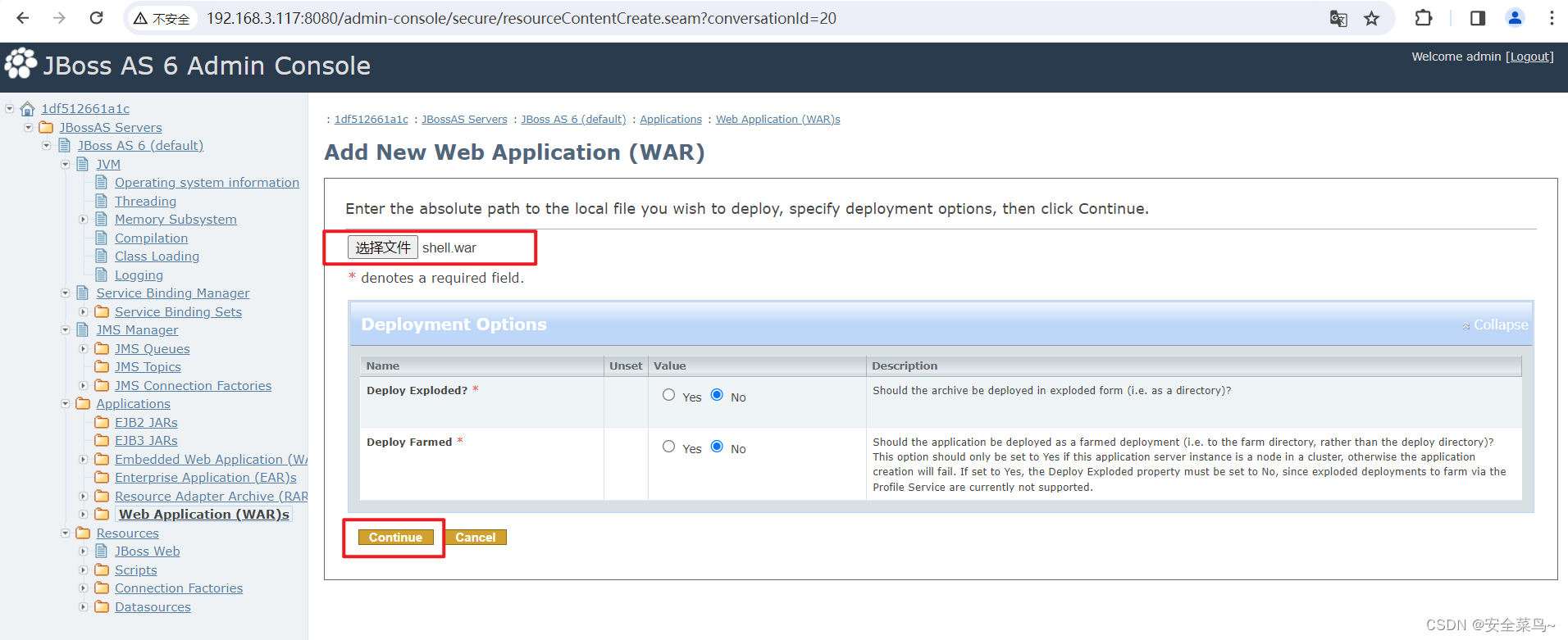Click the folder icon beside JMS Queues
The width and height of the screenshot is (1568, 640).
coord(102,348)
